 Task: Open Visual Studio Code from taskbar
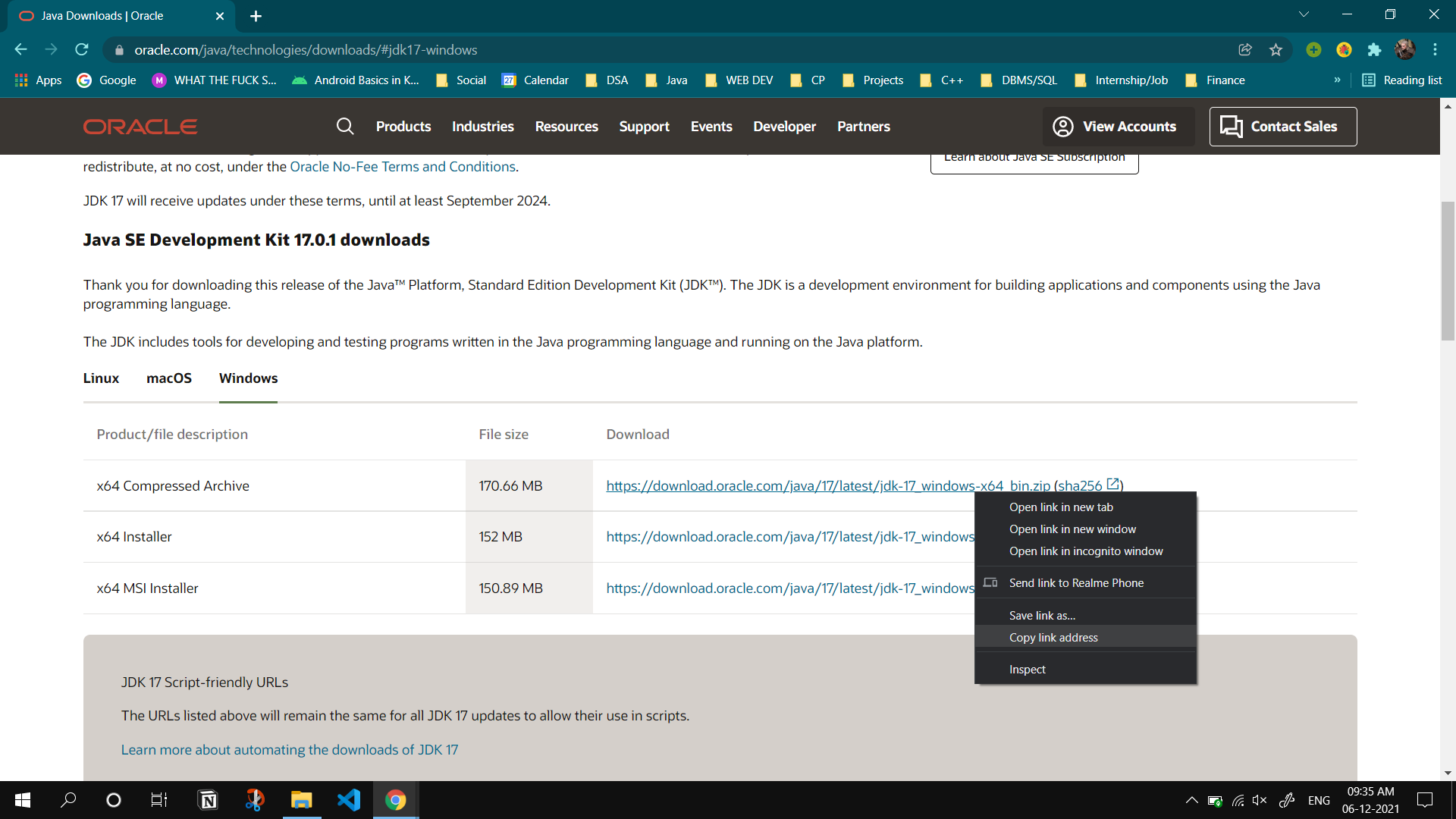(x=349, y=800)
